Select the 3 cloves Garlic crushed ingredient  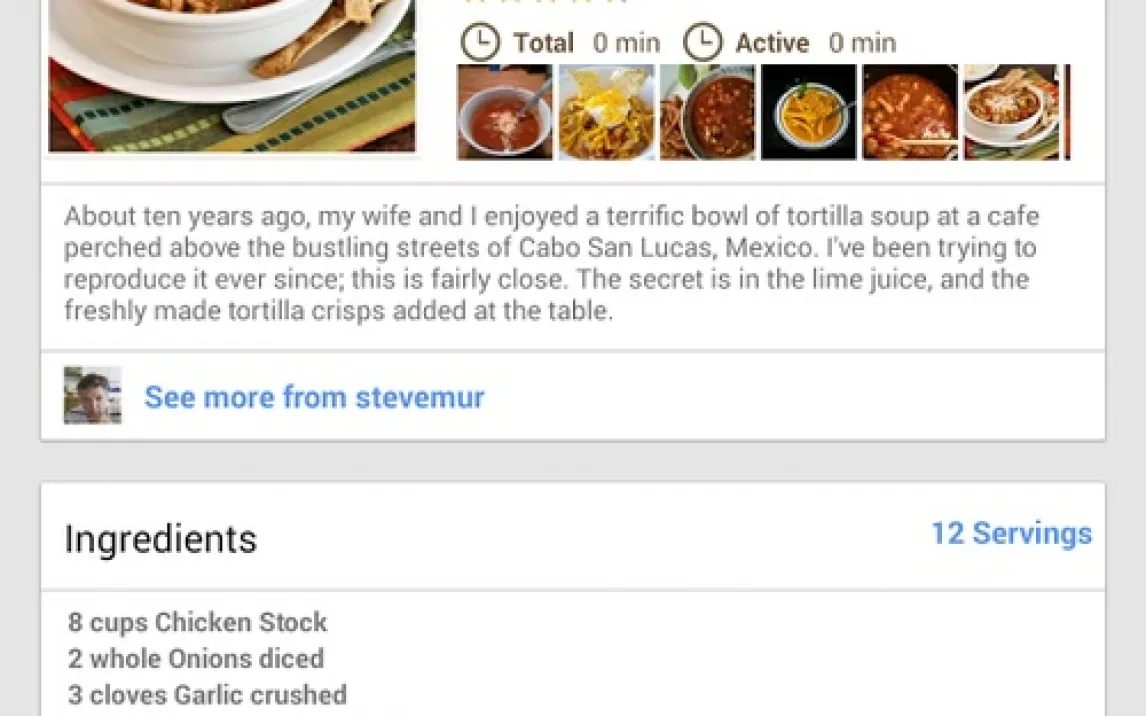pyautogui.click(x=207, y=695)
